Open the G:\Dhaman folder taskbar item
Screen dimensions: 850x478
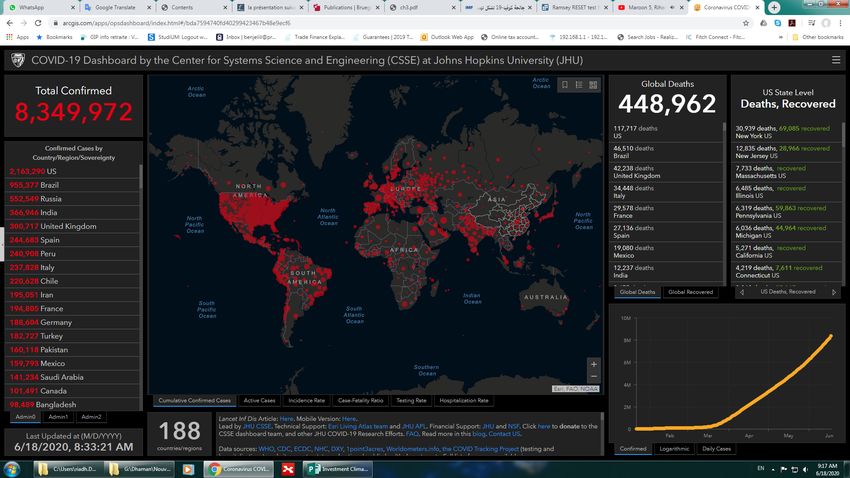click(139, 469)
